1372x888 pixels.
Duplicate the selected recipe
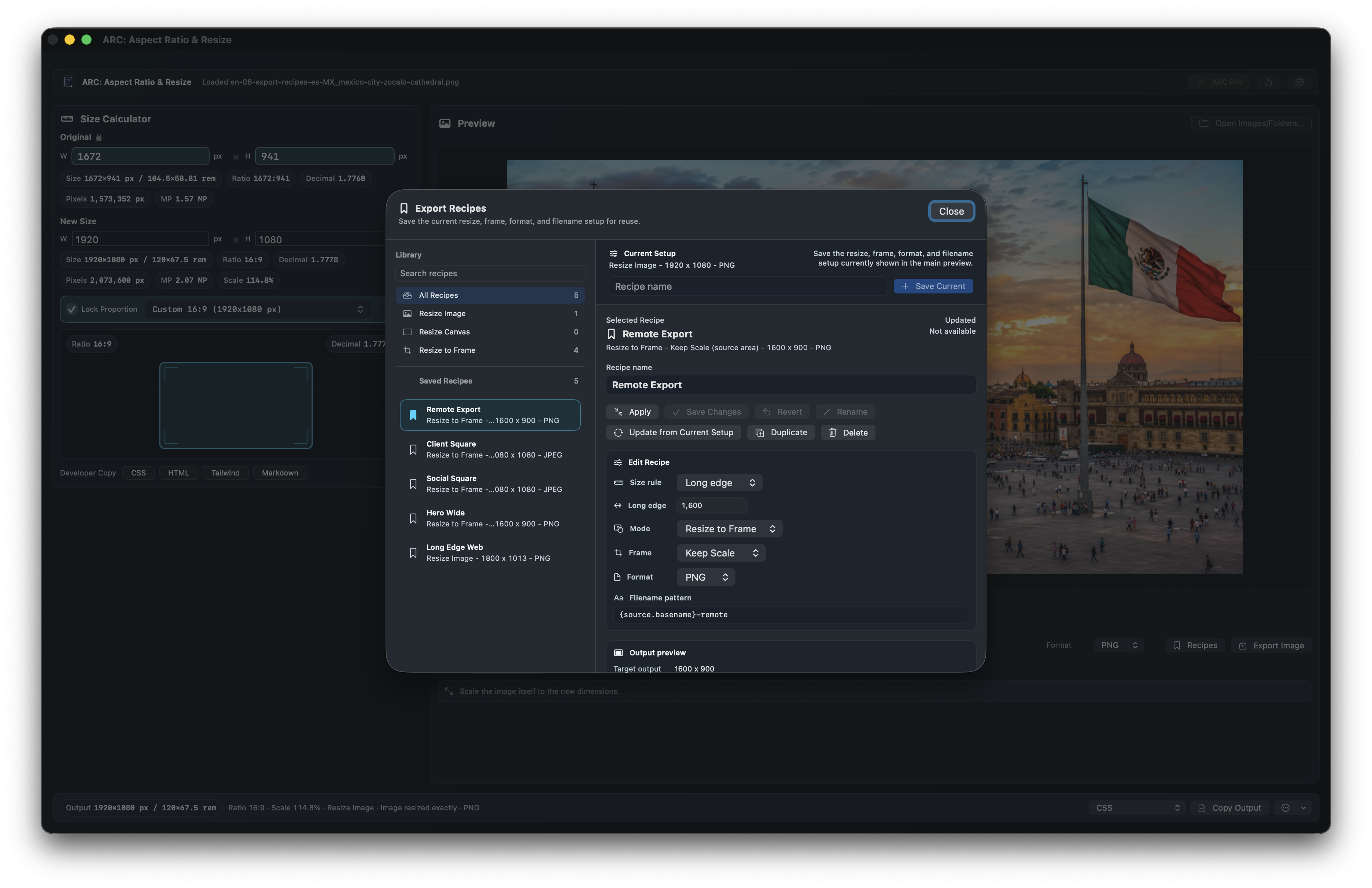[x=781, y=432]
